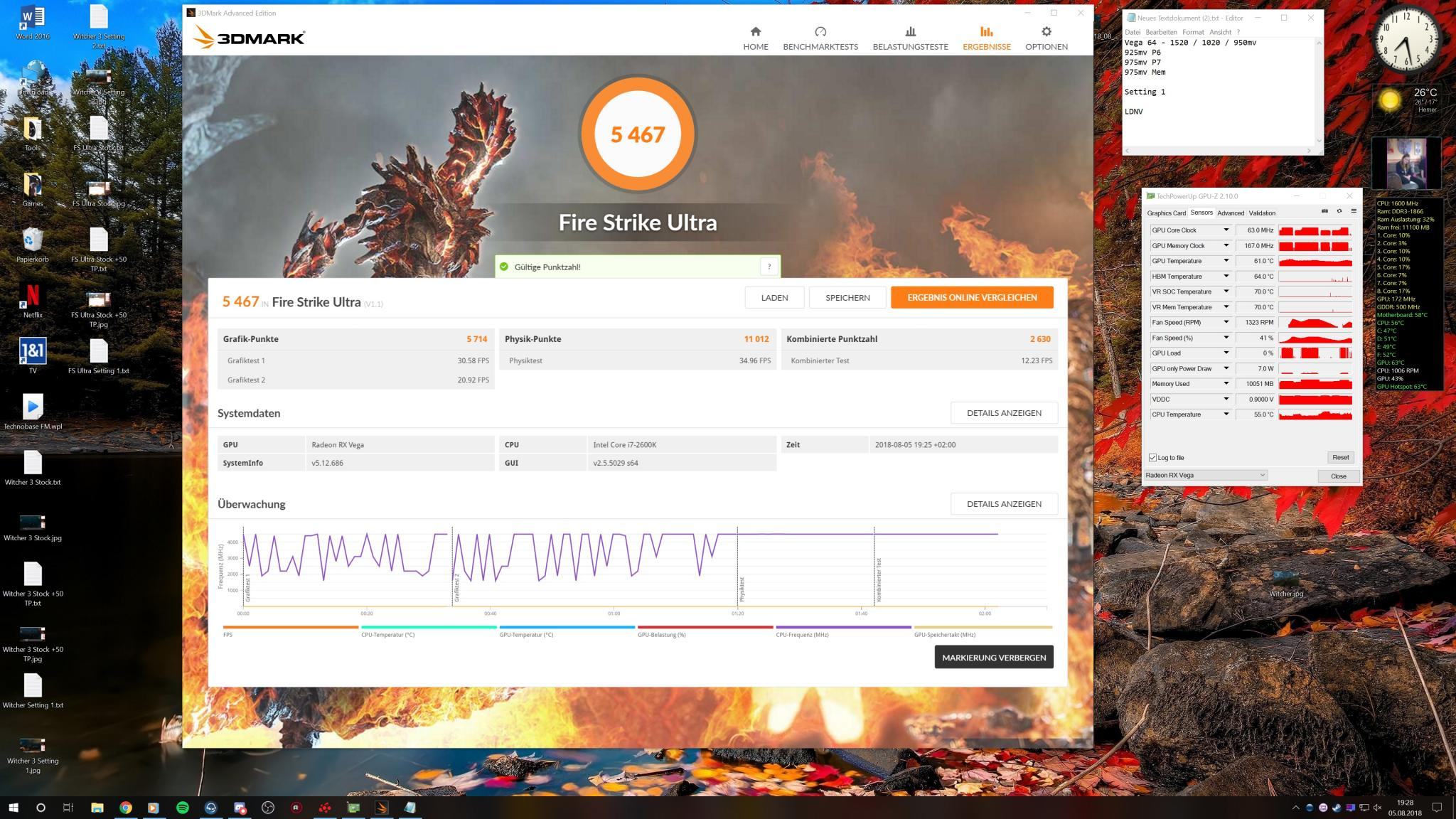The width and height of the screenshot is (1456, 819).
Task: Click the GPU-Z refresh icon
Action: click(1339, 211)
